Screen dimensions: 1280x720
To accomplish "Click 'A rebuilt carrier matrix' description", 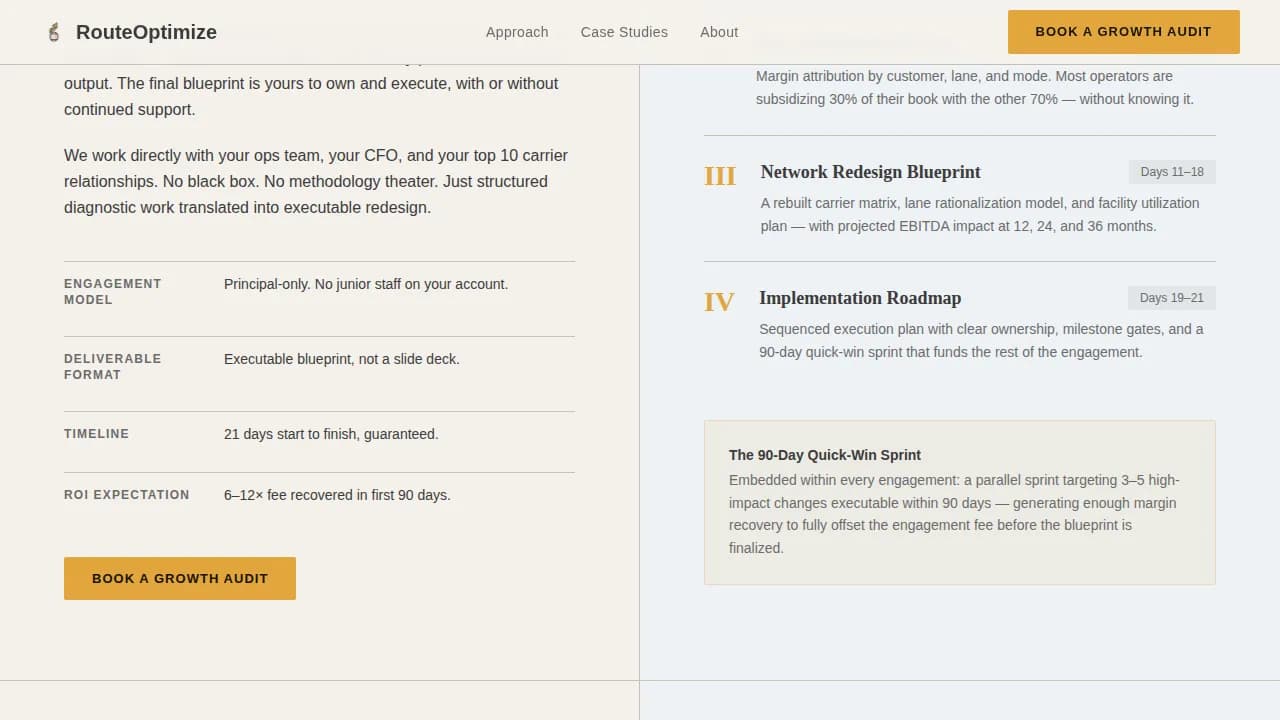I will tap(980, 214).
